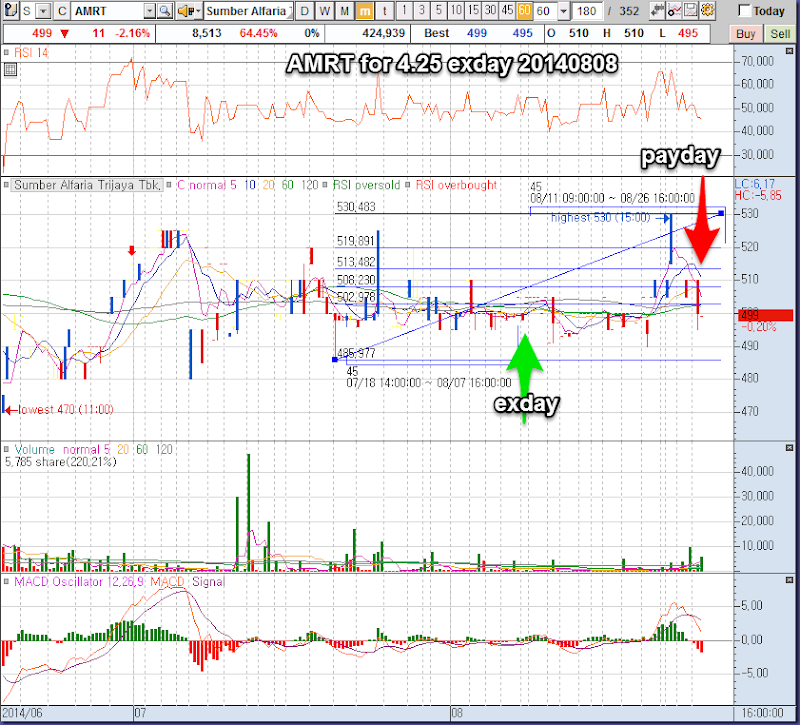Select the 3-minute interval button
Image resolution: width=800 pixels, height=725 pixels.
(421, 10)
